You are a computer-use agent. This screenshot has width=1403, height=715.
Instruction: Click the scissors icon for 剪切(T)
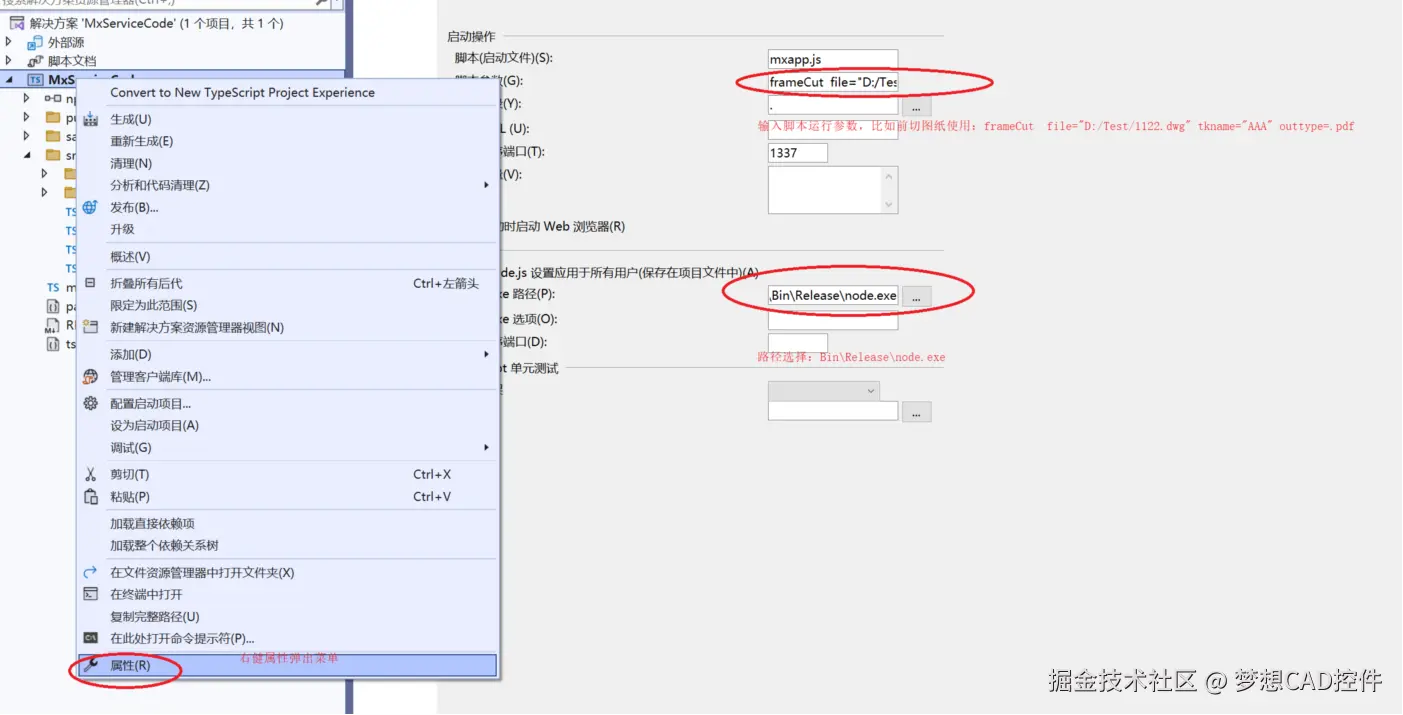(x=91, y=475)
